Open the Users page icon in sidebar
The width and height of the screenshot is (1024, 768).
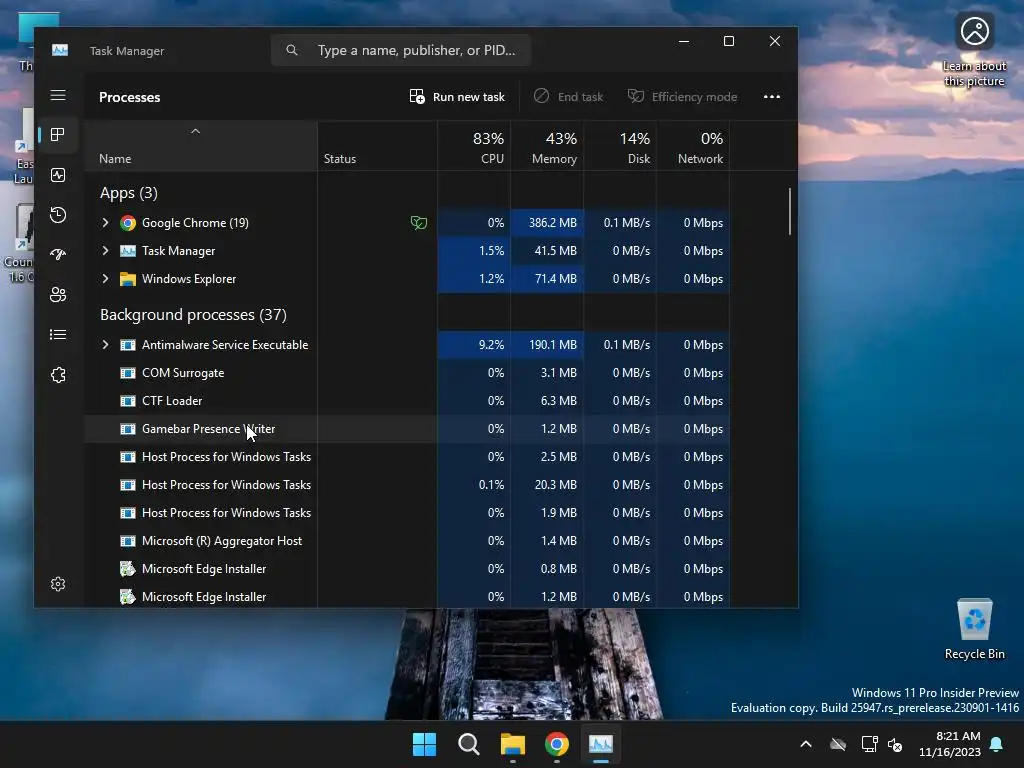point(58,295)
